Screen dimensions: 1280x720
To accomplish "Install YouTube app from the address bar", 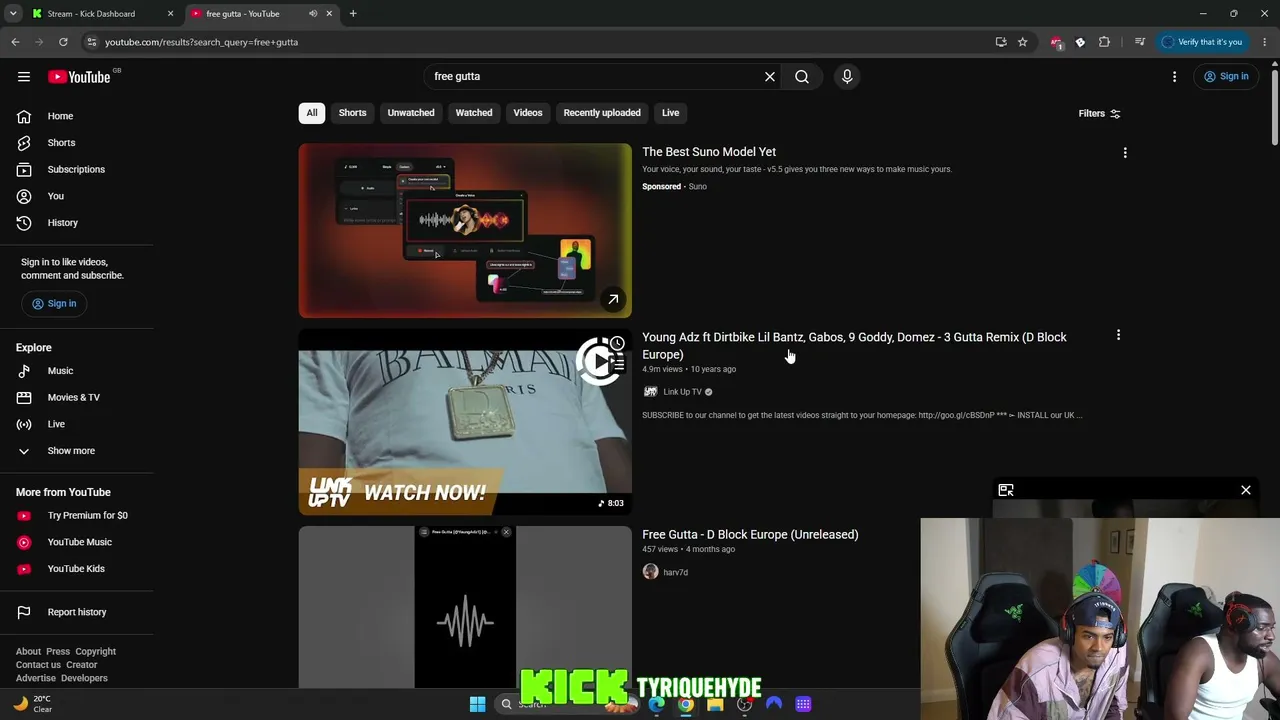I will [1000, 42].
